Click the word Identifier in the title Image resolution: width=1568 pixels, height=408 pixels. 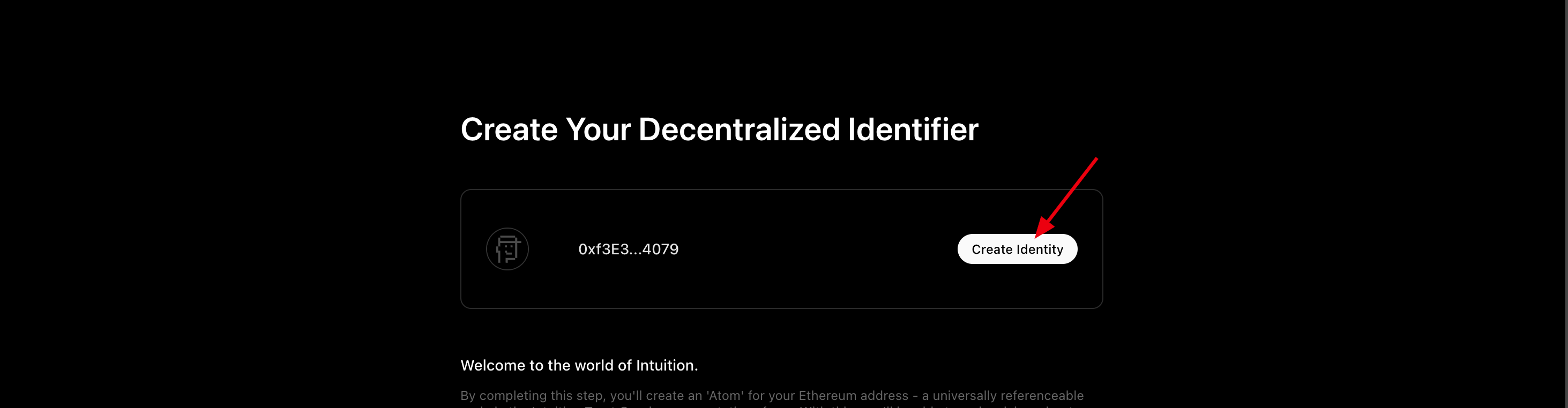point(913,130)
